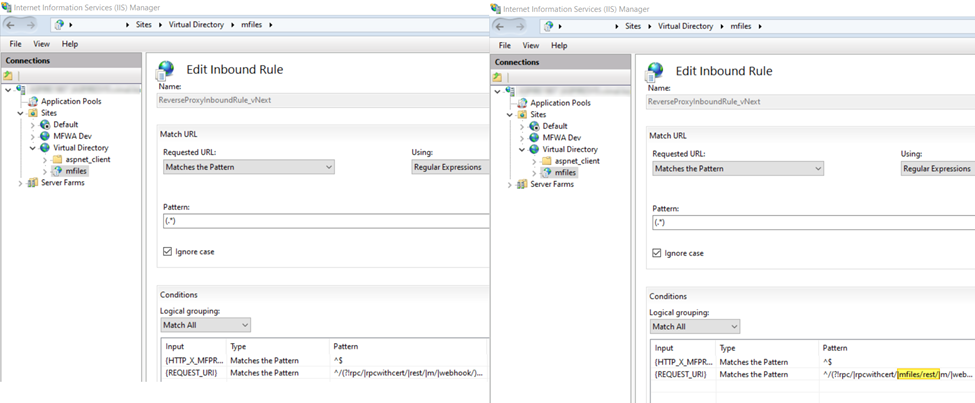Select Server Farms icon in right Connections tree
975x403 pixels.
(x=522, y=185)
